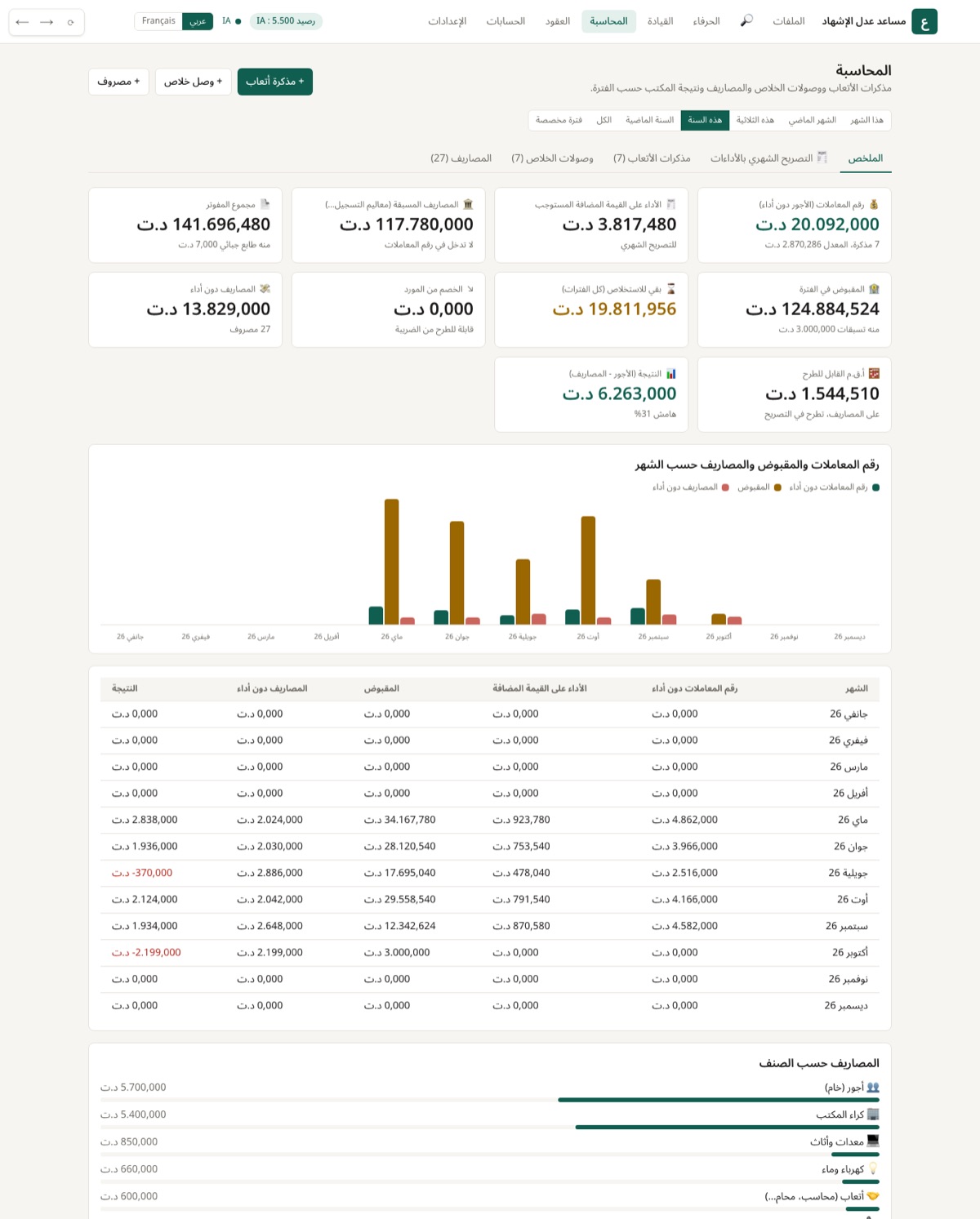The image size is (980, 1219).
Task: Select the الشهر الماضي period filter
Action: pyautogui.click(x=812, y=120)
